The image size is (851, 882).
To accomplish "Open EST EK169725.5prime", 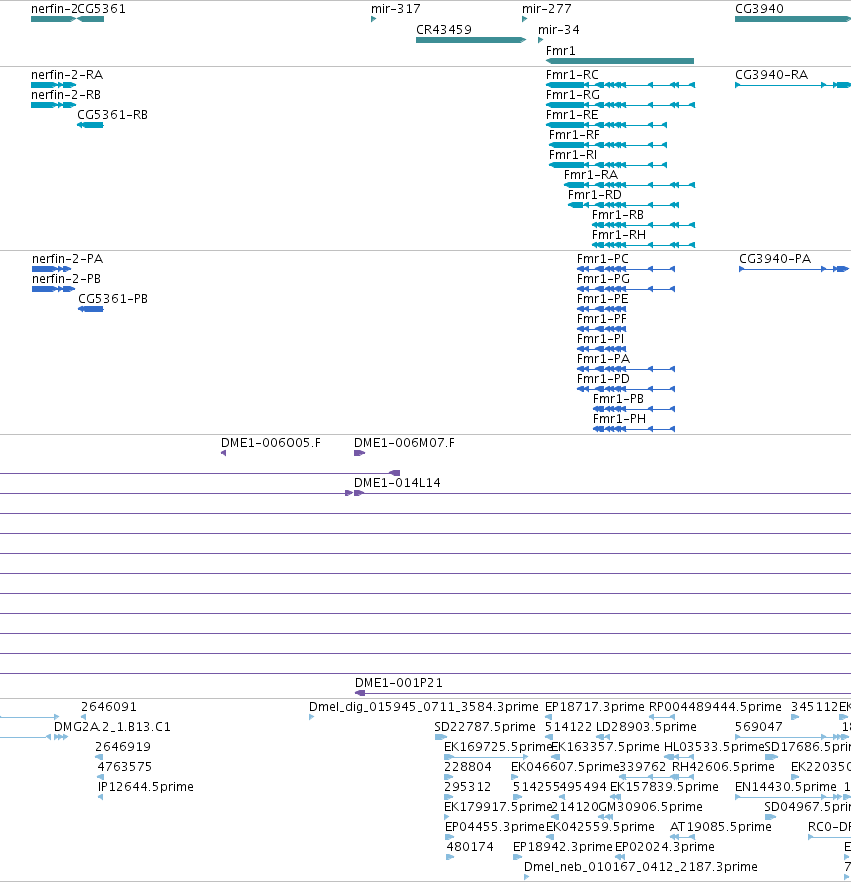I will tap(486, 757).
